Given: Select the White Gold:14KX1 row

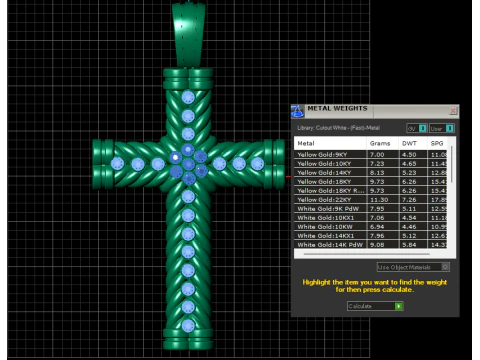Looking at the screenshot, I should coord(371,236).
